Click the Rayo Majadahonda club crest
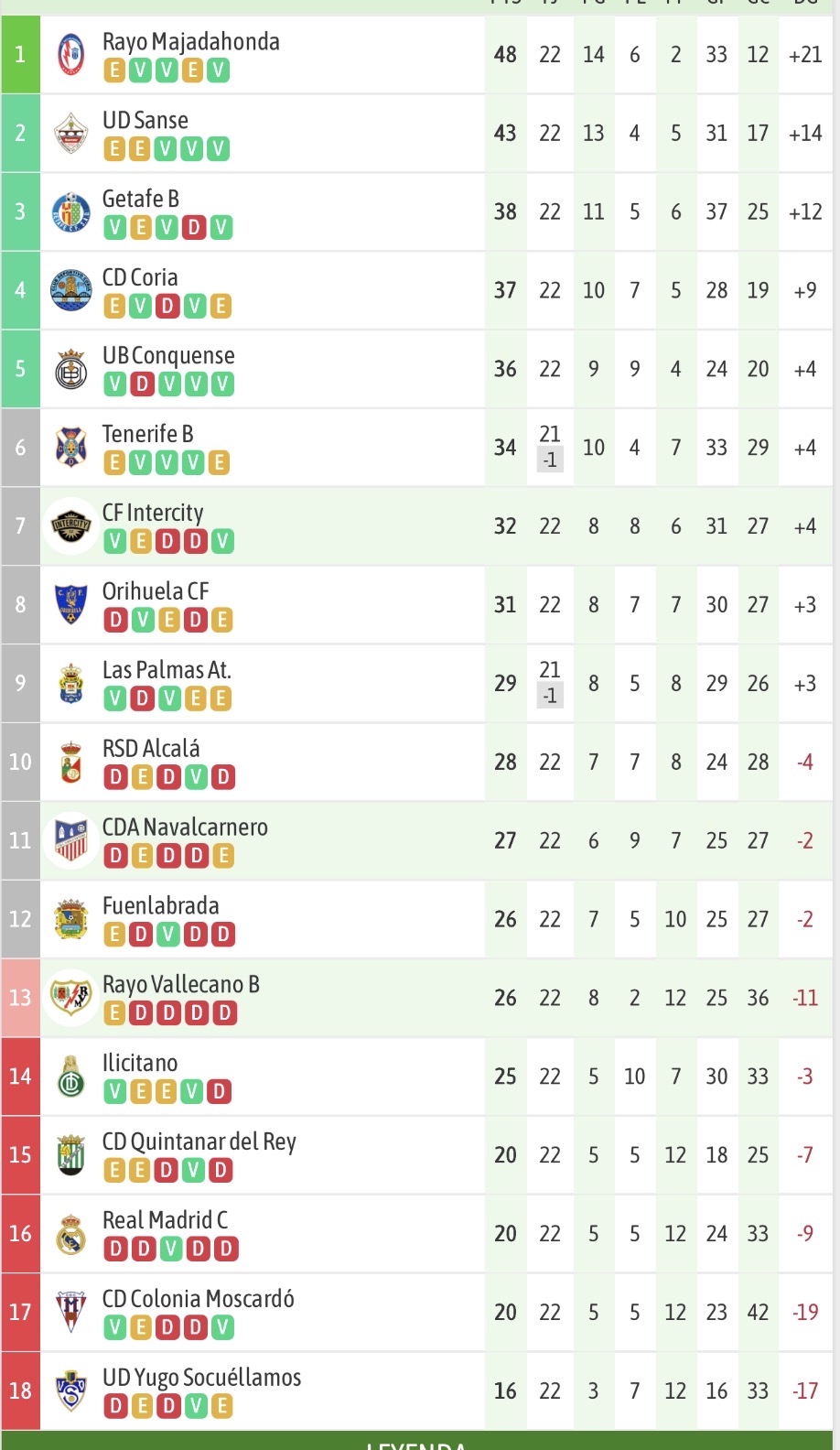 [x=70, y=55]
